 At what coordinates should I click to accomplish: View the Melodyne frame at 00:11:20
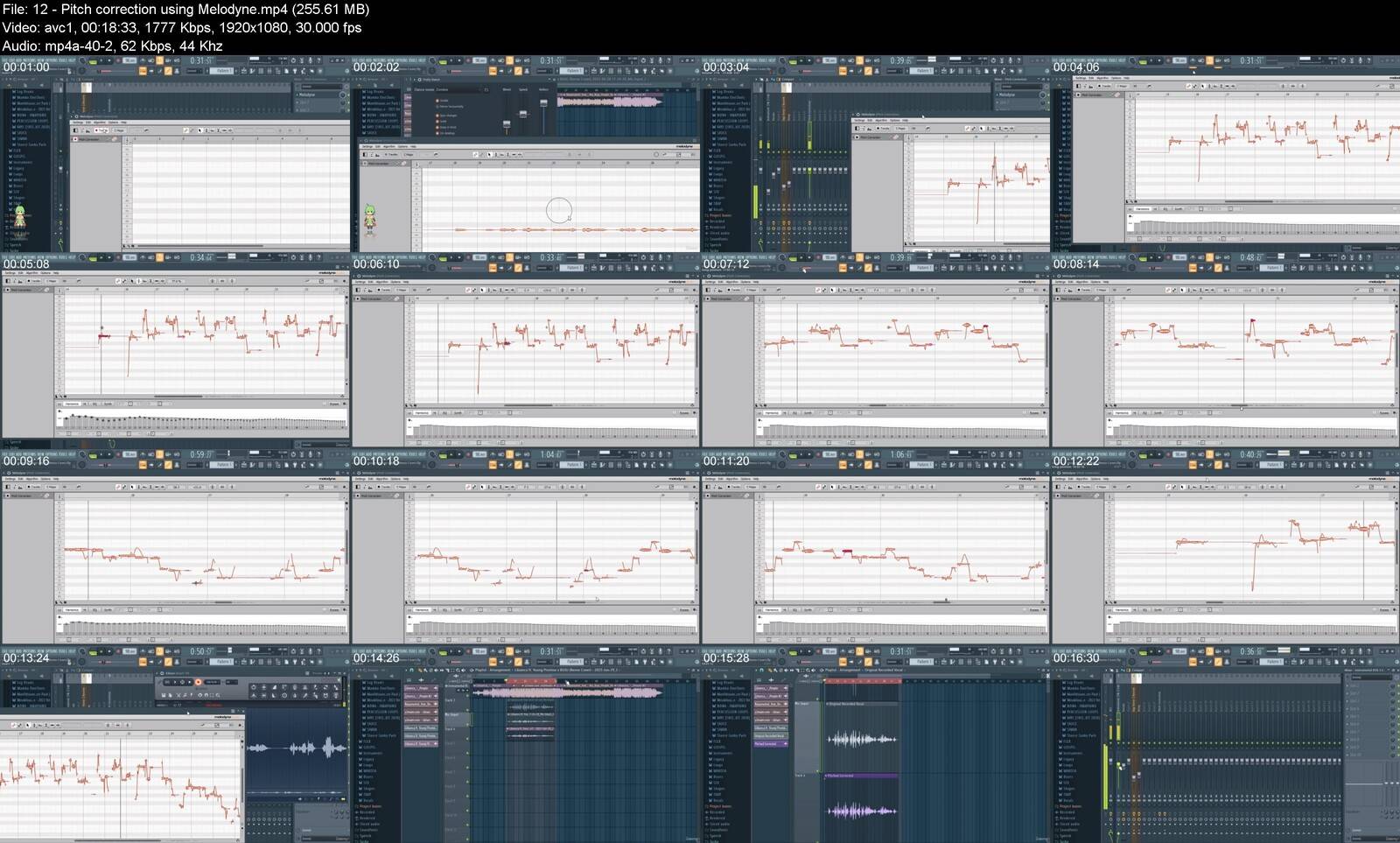[x=875, y=548]
